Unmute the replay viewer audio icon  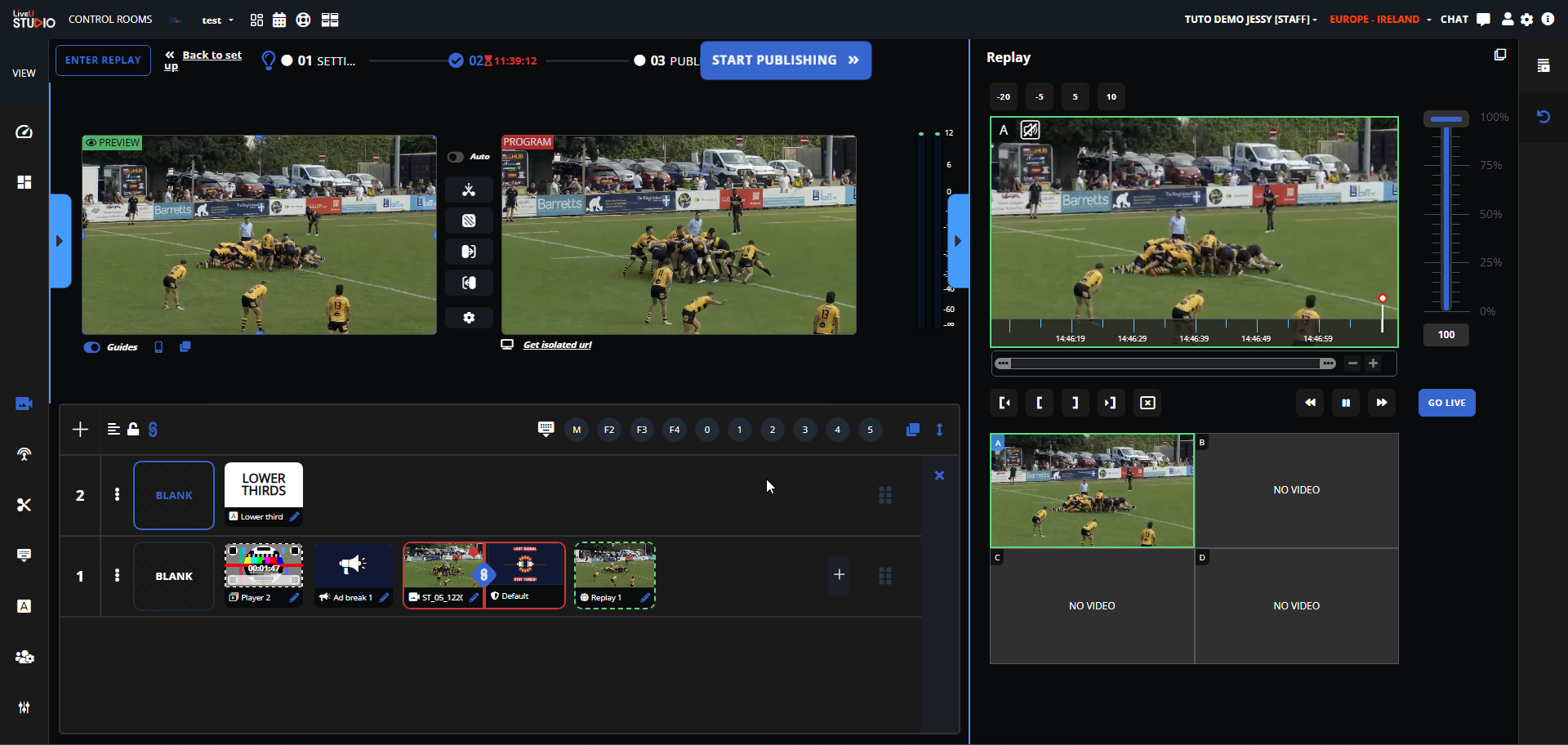(x=1031, y=130)
